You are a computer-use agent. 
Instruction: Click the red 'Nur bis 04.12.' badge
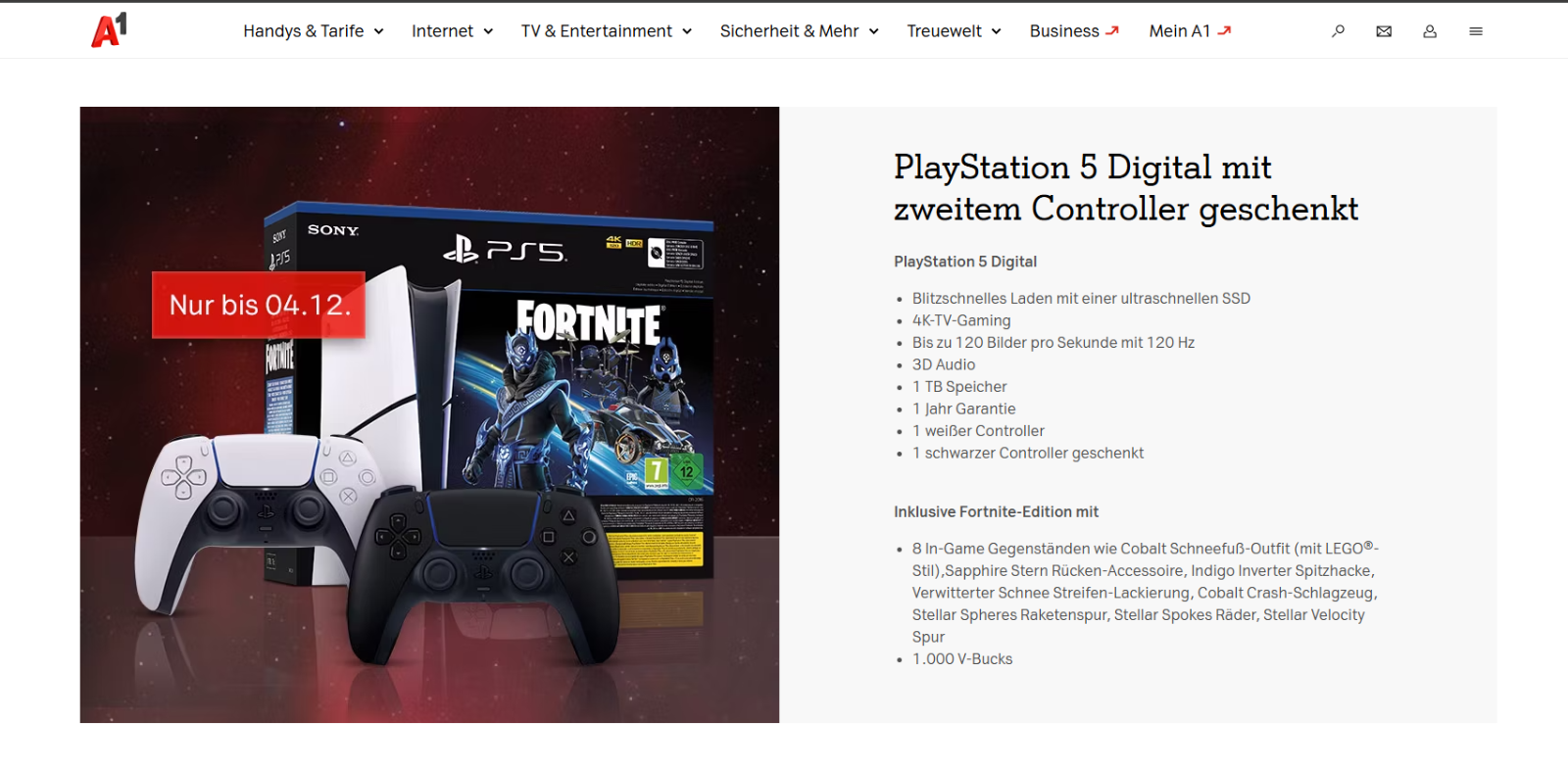[x=259, y=305]
